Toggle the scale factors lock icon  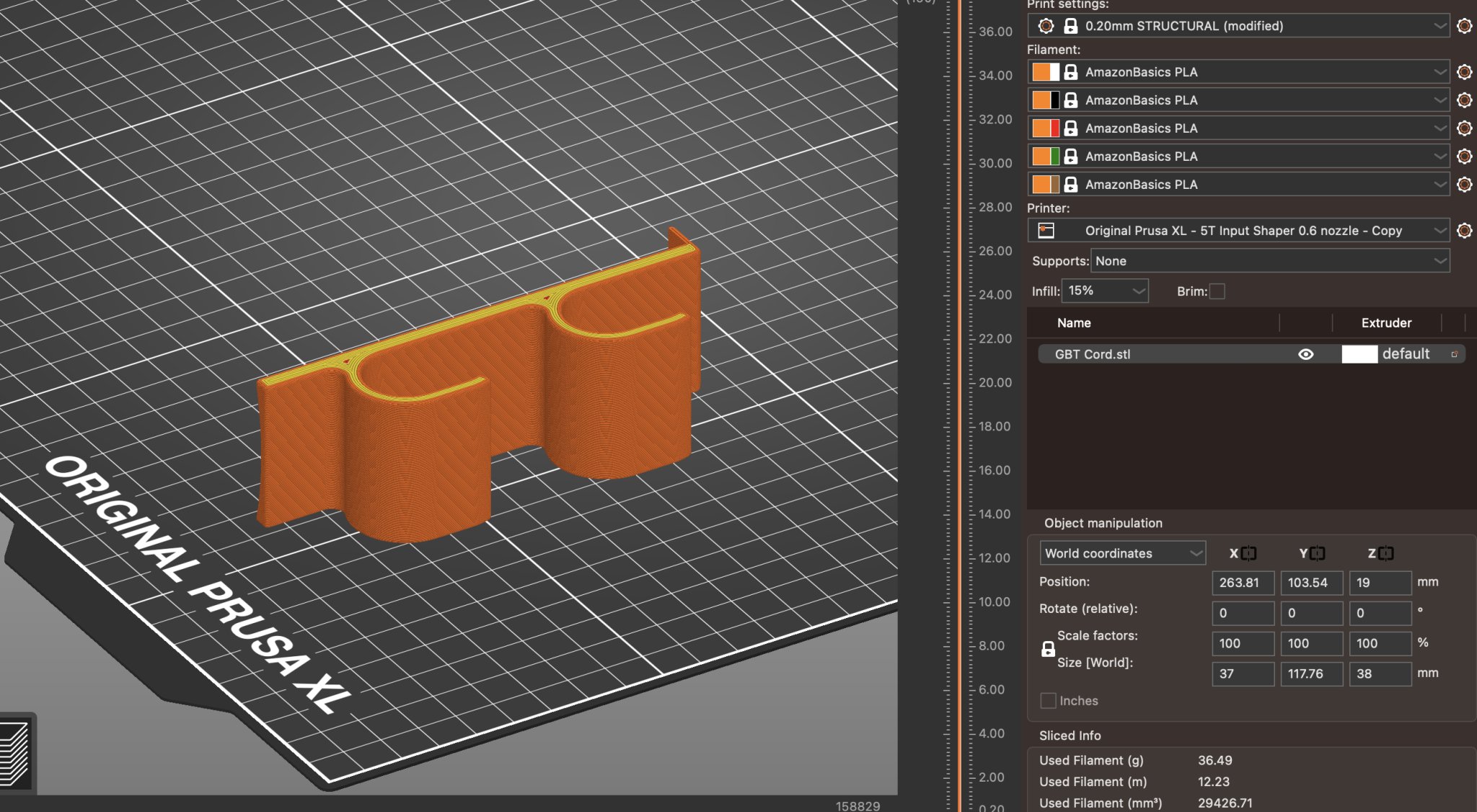[x=1048, y=649]
